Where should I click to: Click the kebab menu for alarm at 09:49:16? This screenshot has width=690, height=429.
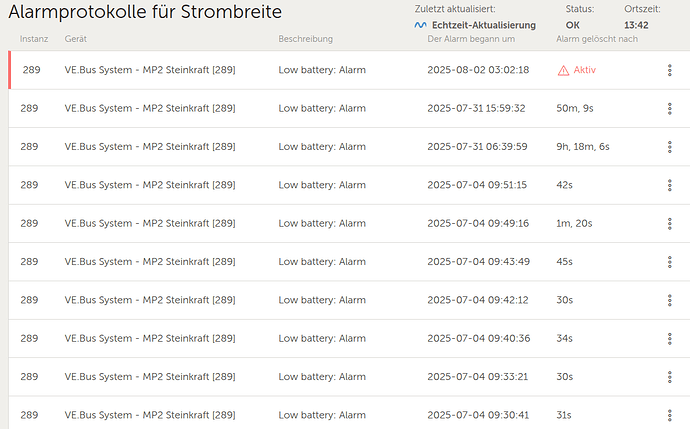point(669,223)
